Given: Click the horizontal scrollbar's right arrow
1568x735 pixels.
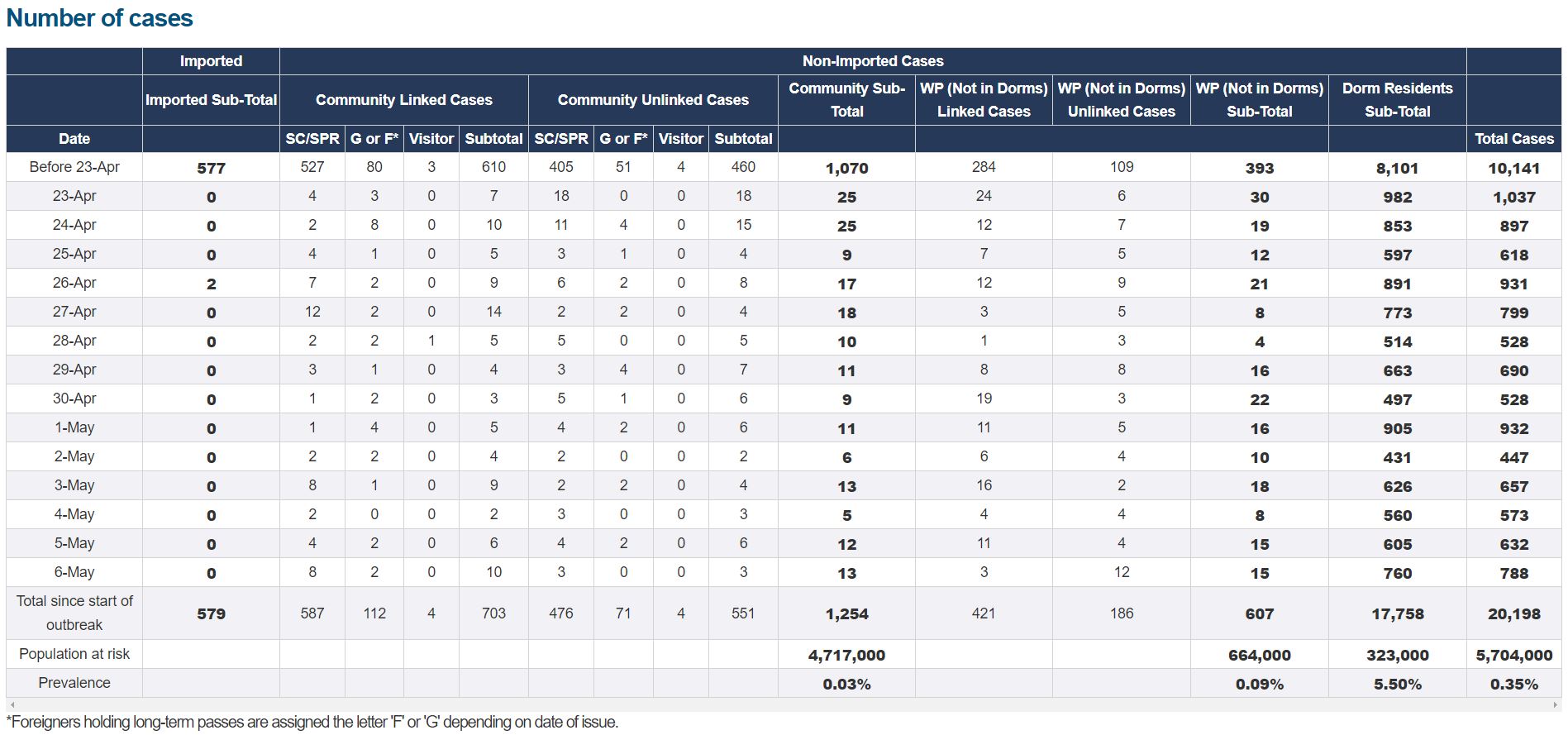Looking at the screenshot, I should pyautogui.click(x=1556, y=704).
